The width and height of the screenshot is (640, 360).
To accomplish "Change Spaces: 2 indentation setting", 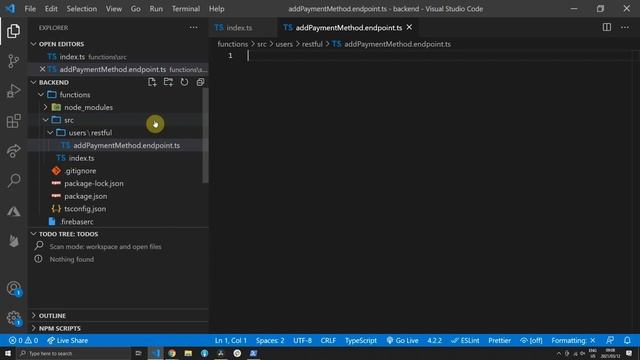I will (270, 340).
